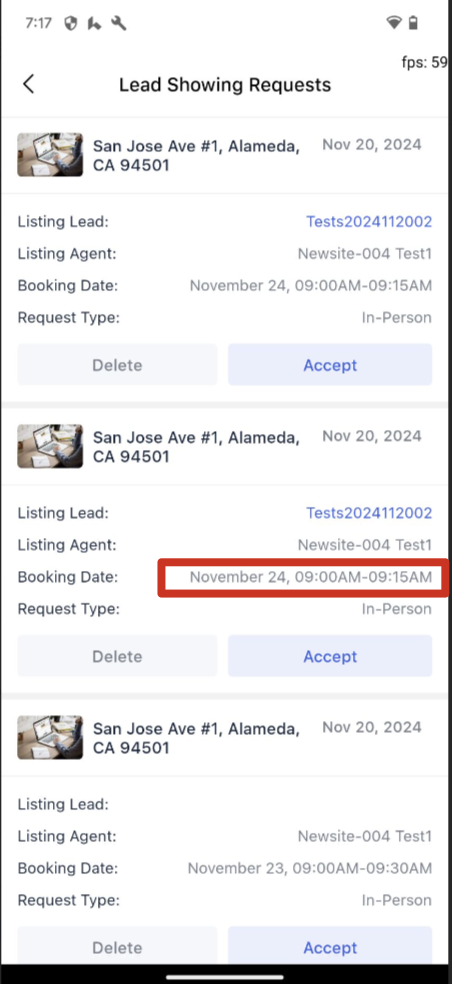This screenshot has height=984, width=452.
Task: Tap the wrench icon in status bar
Action: click(x=119, y=24)
